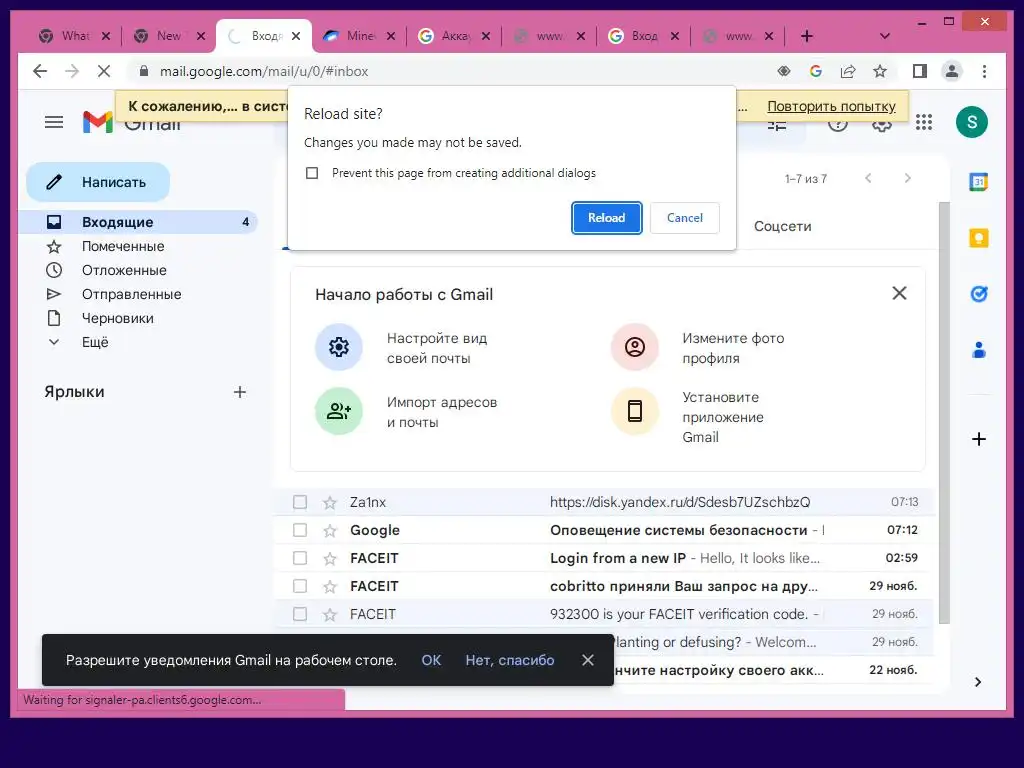This screenshot has height=768, width=1024.
Task: Close the Начало работы с Gmail card
Action: tap(899, 293)
